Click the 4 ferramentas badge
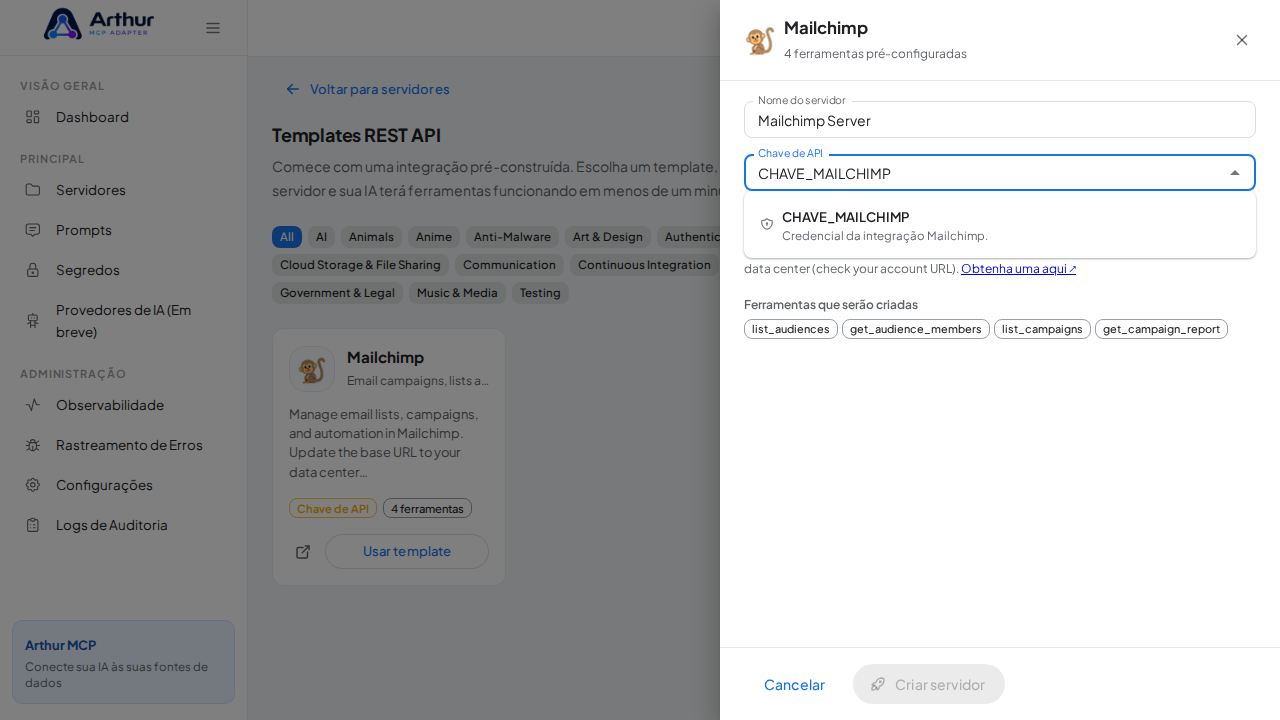Image resolution: width=1280 pixels, height=720 pixels. [427, 508]
